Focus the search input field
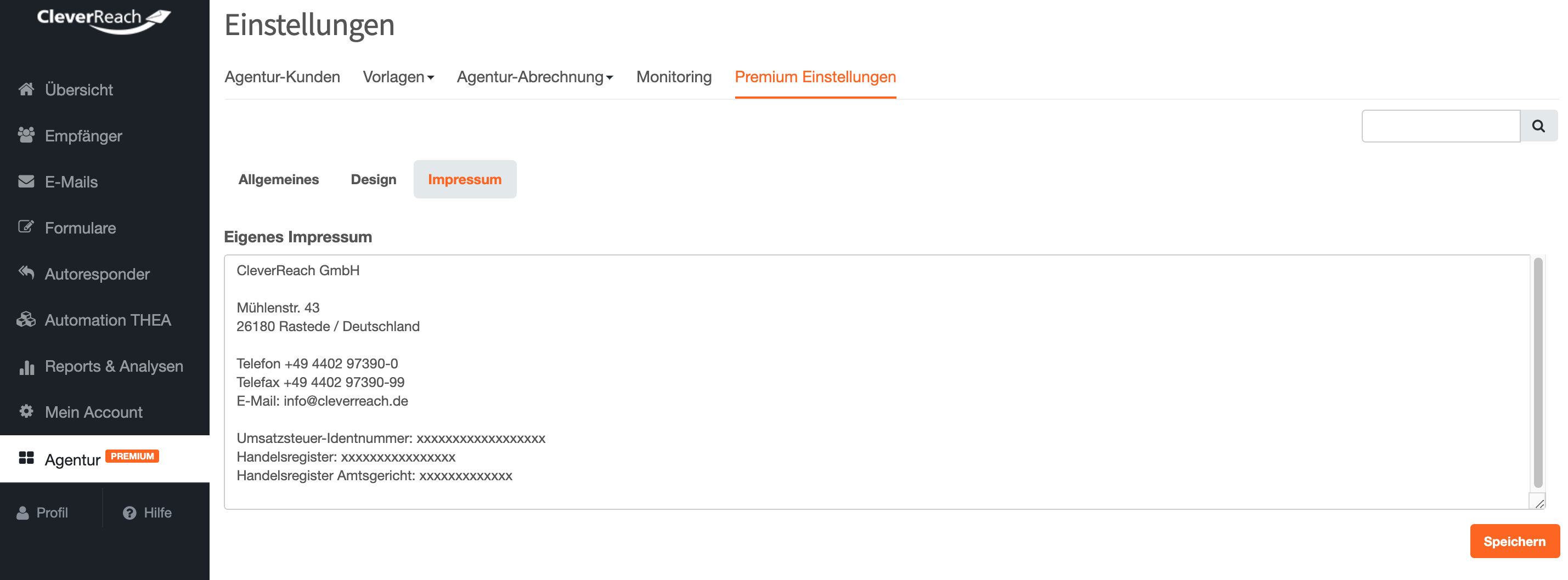The image size is (1568, 580). [x=1440, y=126]
